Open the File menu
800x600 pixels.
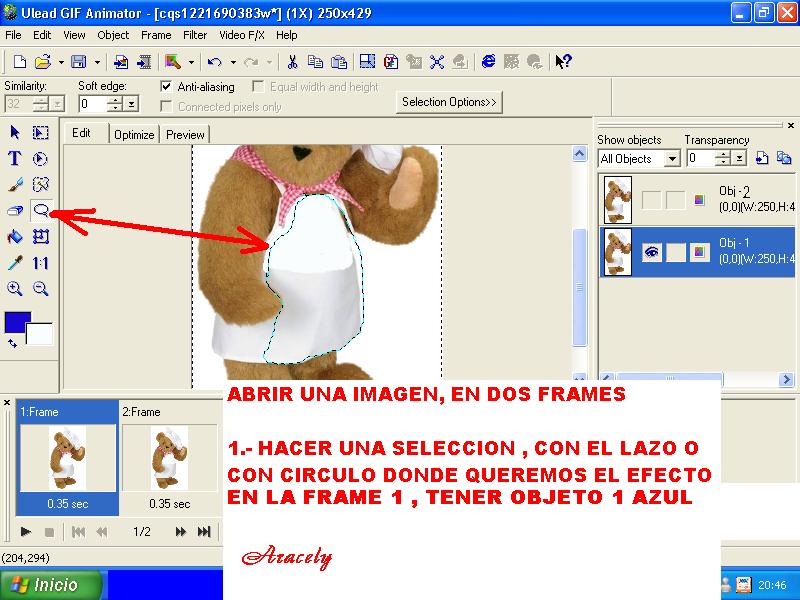(13, 35)
